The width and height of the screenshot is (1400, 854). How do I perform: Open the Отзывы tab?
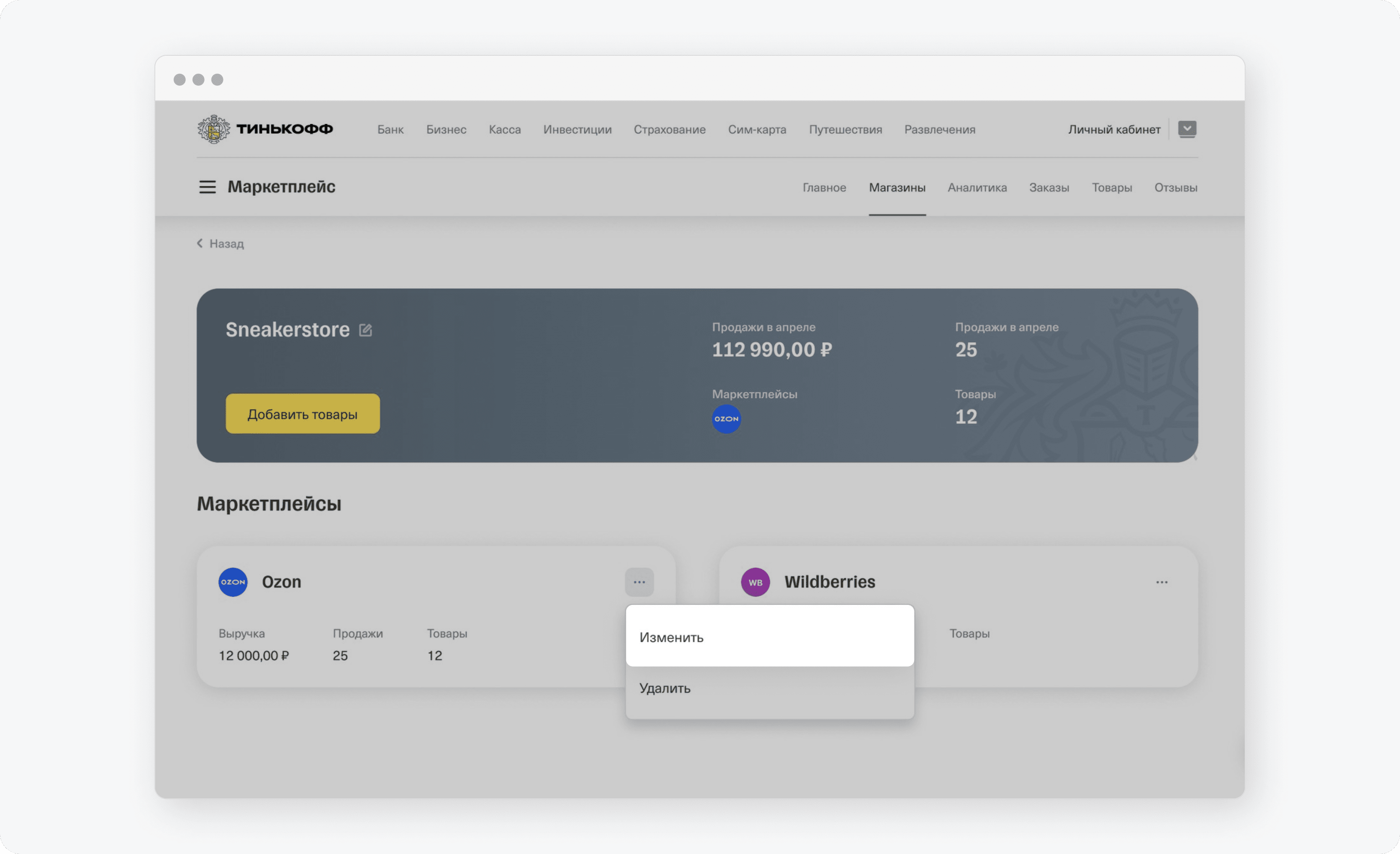tap(1176, 187)
